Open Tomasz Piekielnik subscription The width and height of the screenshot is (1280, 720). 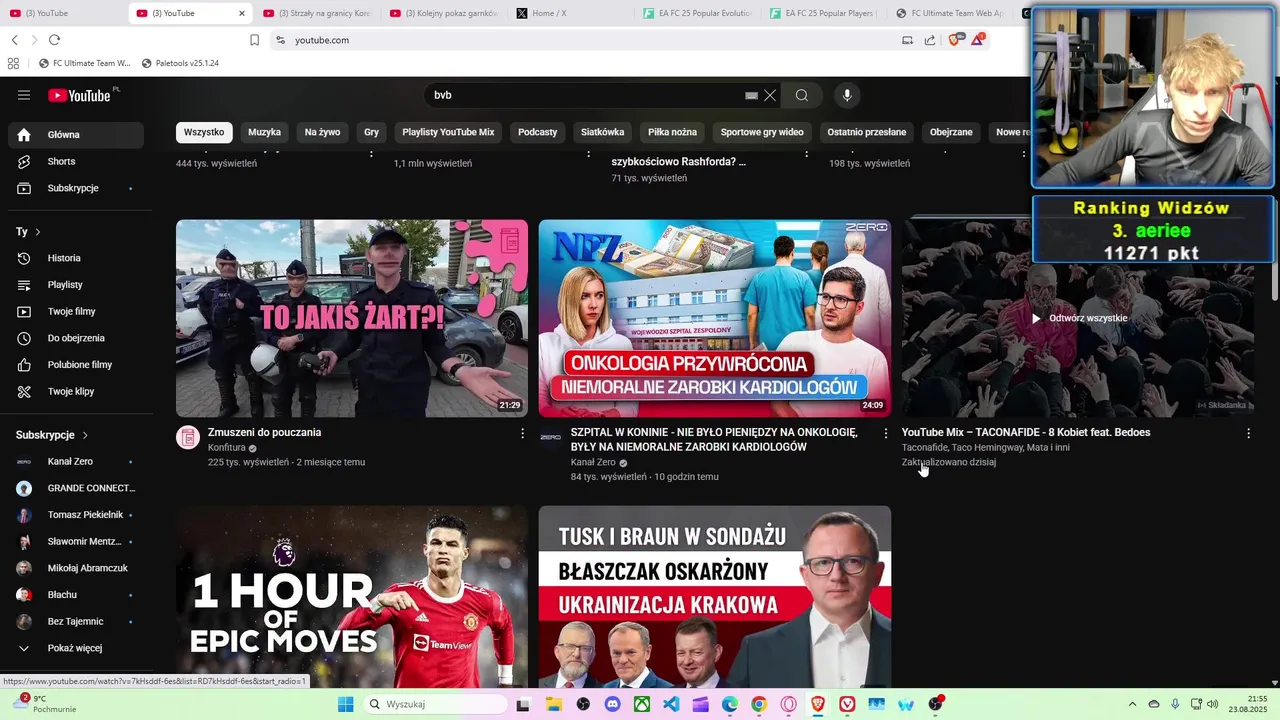76,515
